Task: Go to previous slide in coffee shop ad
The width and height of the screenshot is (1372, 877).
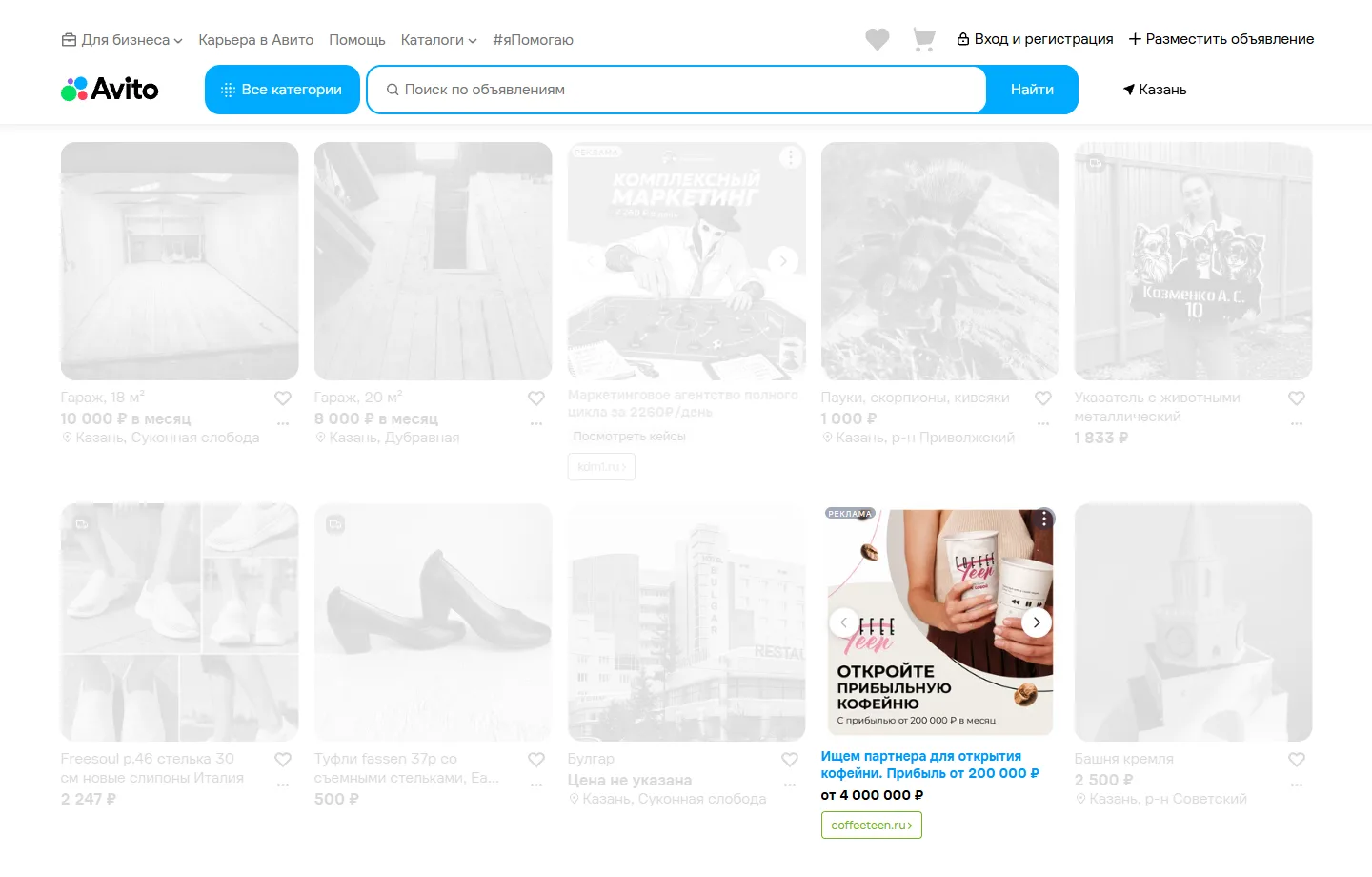Action: click(843, 622)
